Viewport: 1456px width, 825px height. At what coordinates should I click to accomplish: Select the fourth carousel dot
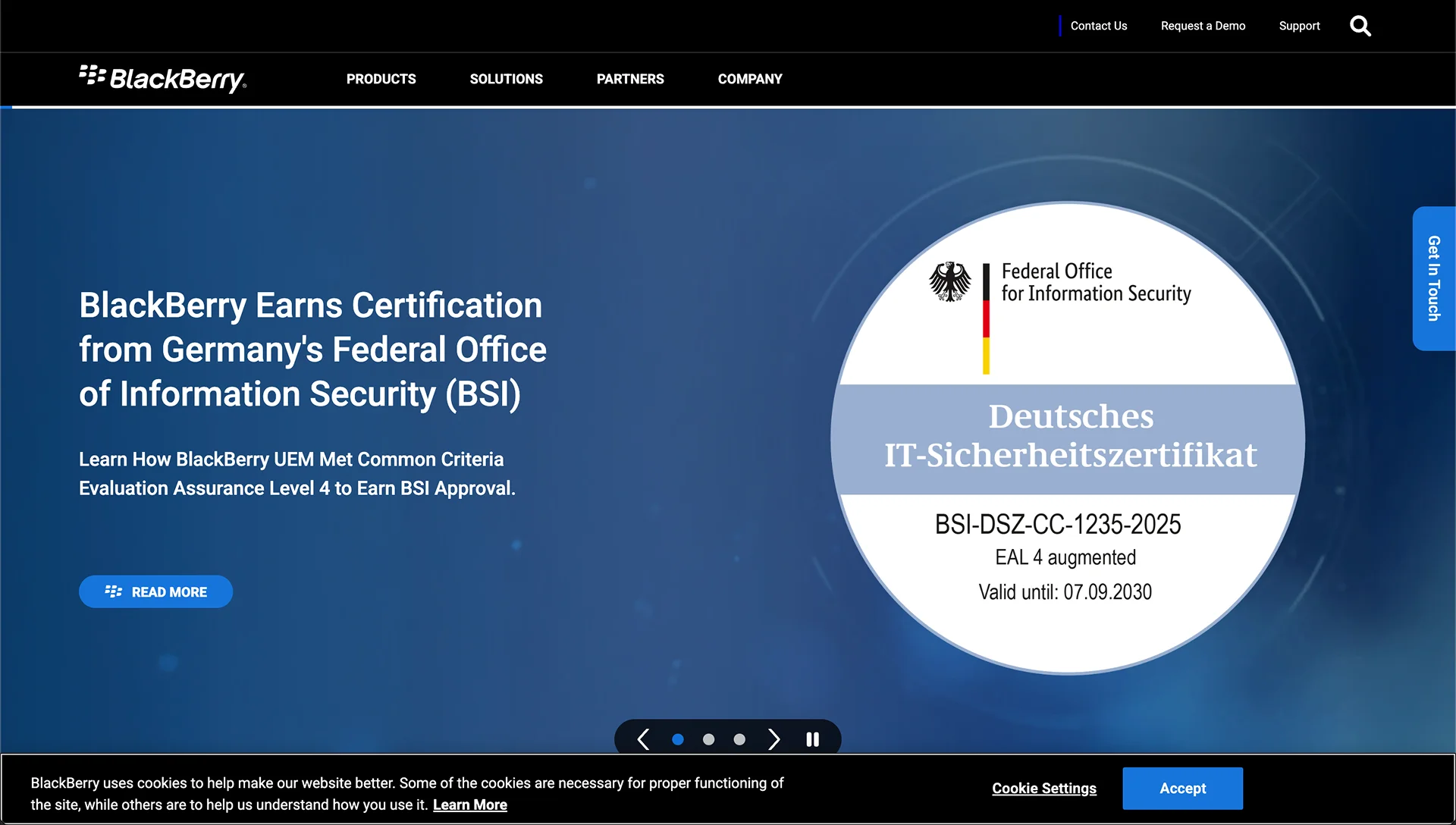click(x=768, y=739)
